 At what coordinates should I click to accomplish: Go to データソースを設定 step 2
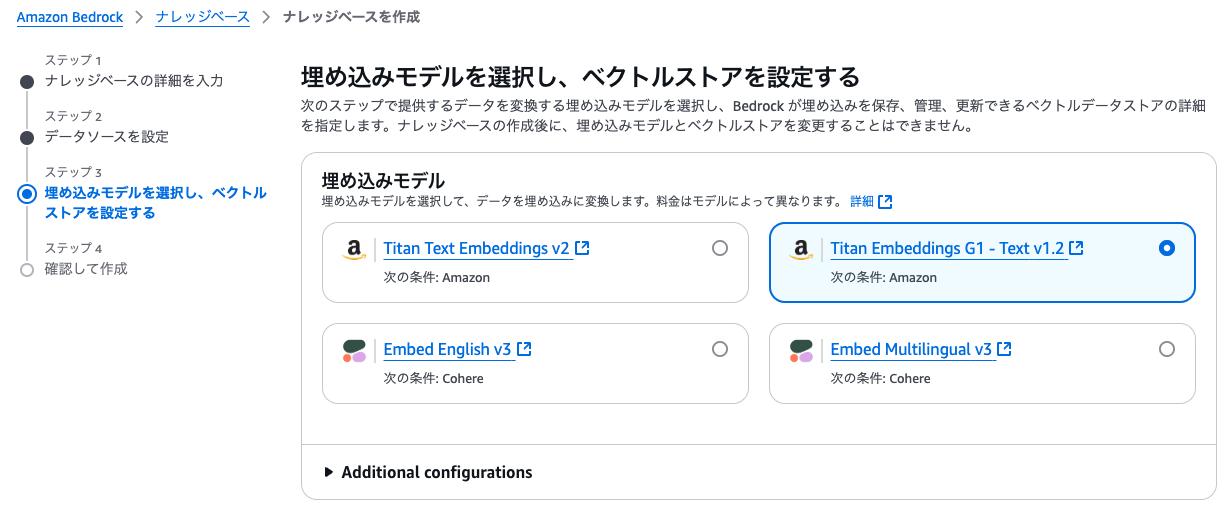pos(107,137)
